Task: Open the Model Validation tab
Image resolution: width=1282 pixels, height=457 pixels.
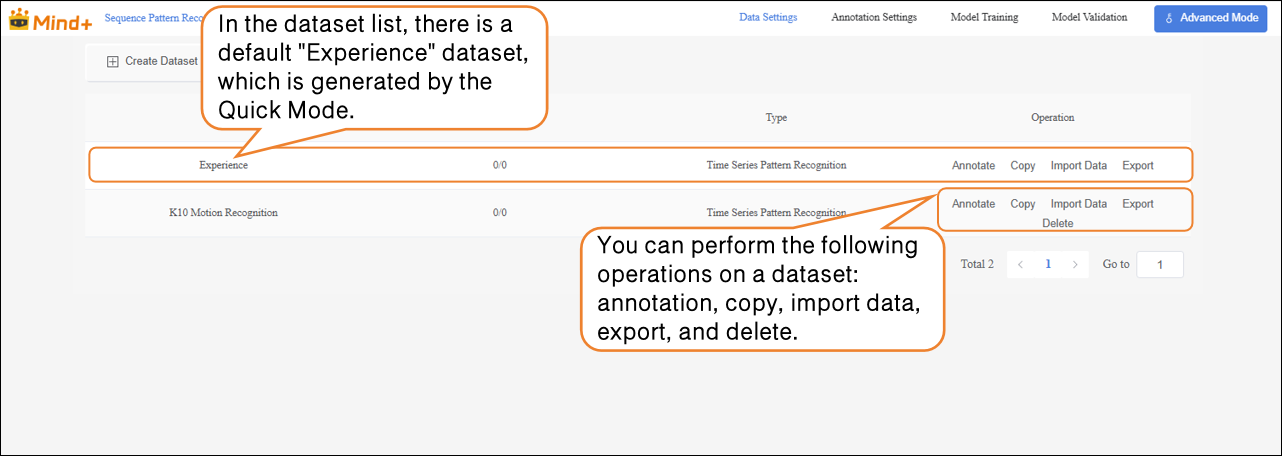Action: pos(1089,17)
